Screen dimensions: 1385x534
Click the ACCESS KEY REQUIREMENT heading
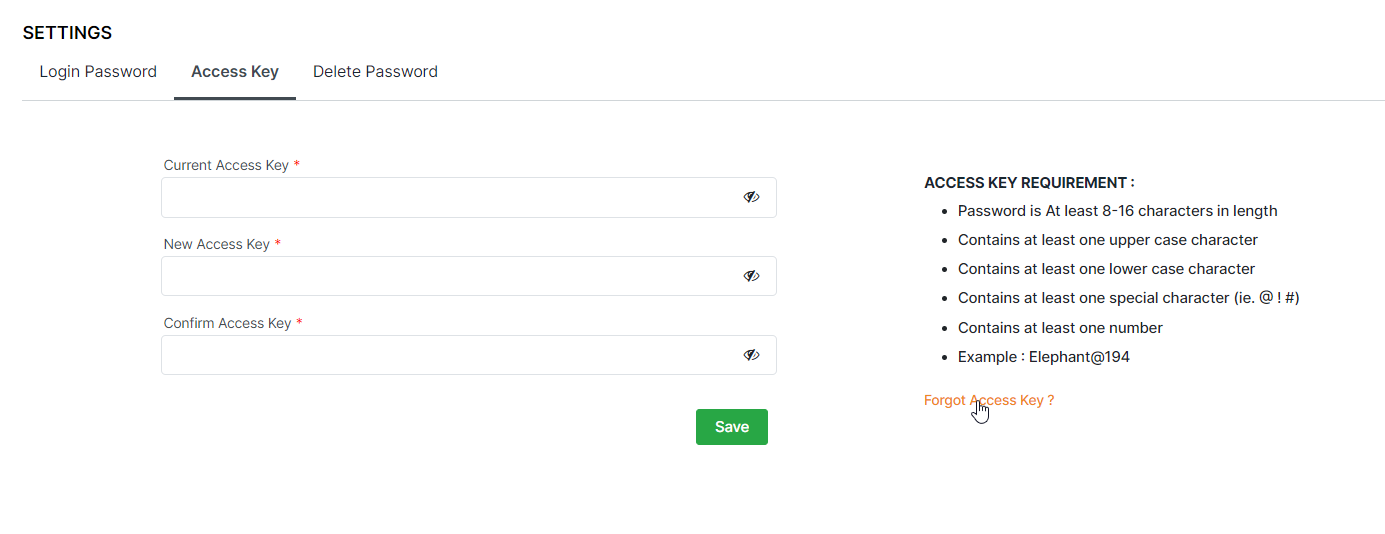(1029, 183)
